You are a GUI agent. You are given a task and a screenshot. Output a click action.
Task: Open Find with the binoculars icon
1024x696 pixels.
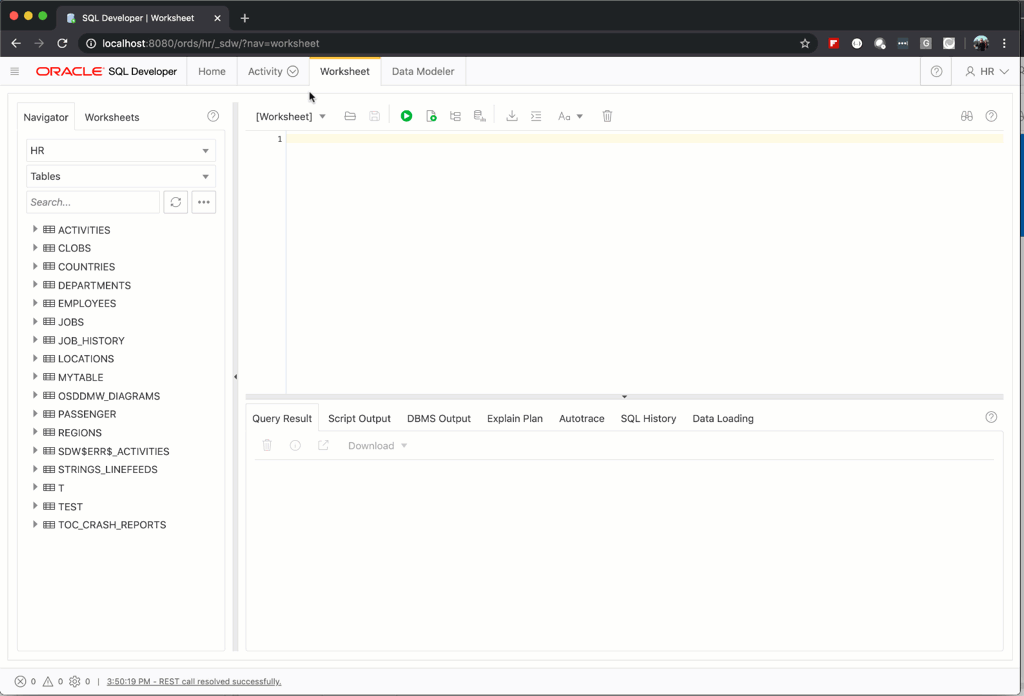966,116
